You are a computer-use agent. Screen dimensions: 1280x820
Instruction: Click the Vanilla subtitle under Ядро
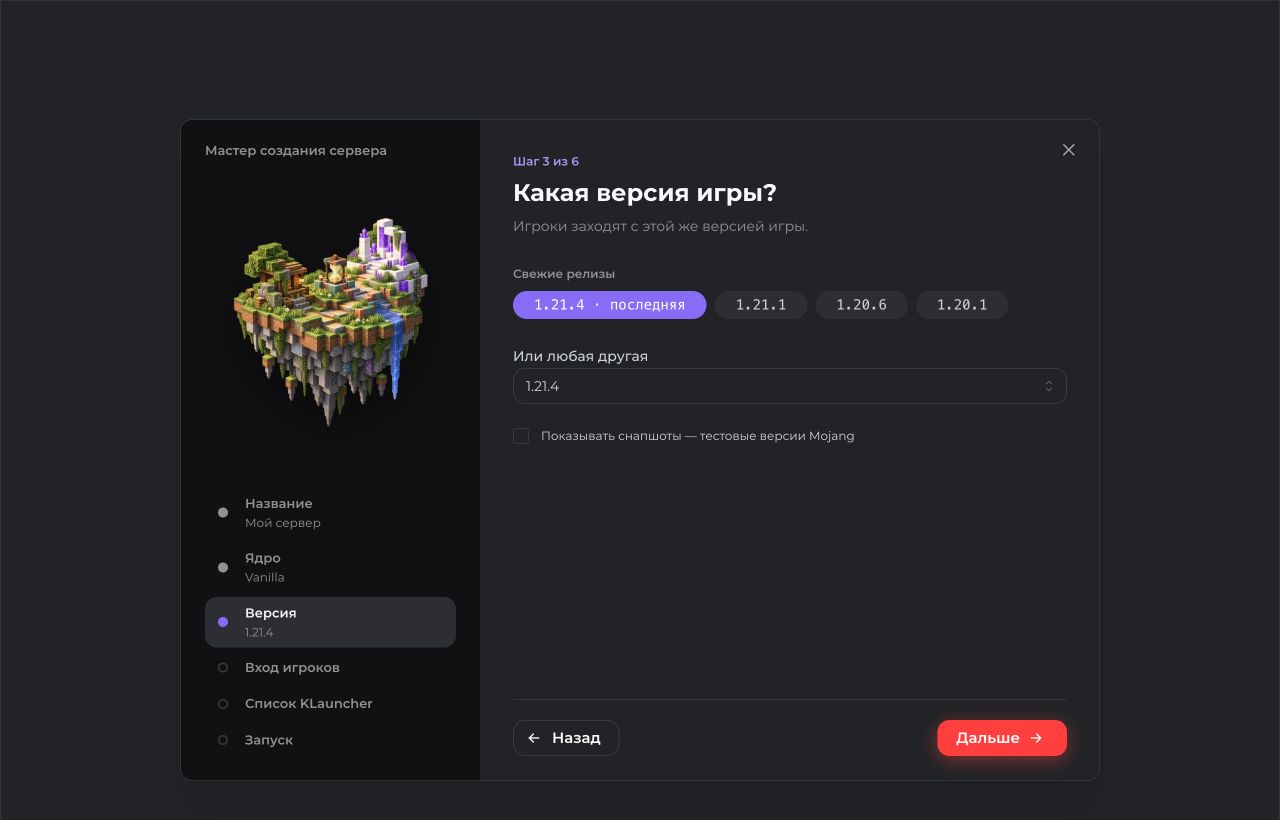point(265,577)
